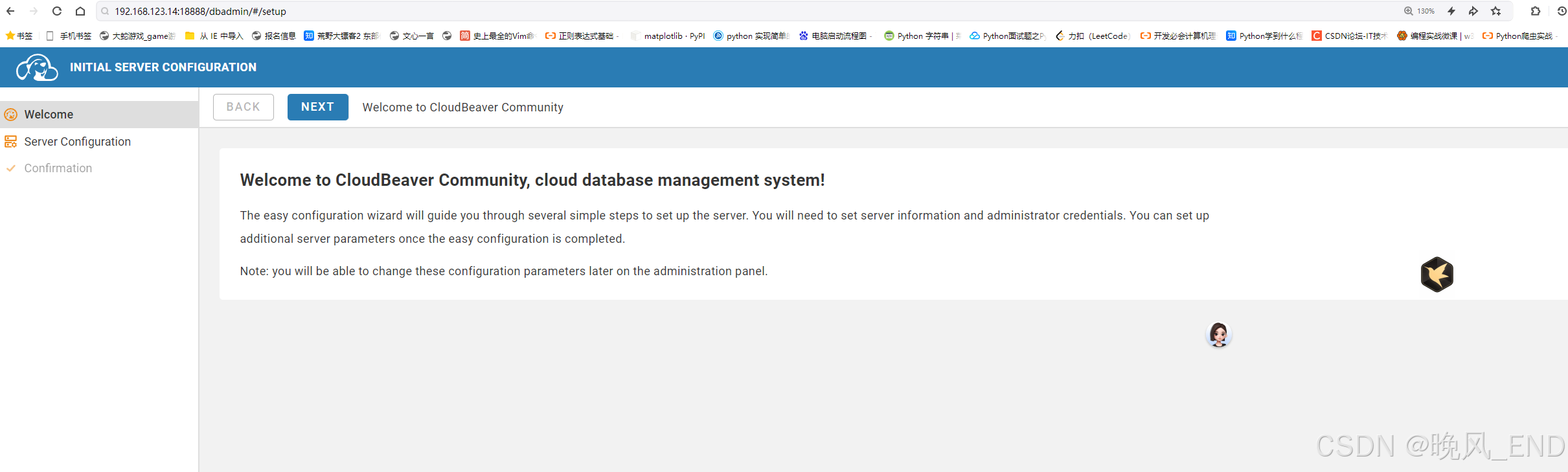Open the 力扣 (LeetCode) bookmark
The height and width of the screenshot is (472, 1568).
point(1093,36)
